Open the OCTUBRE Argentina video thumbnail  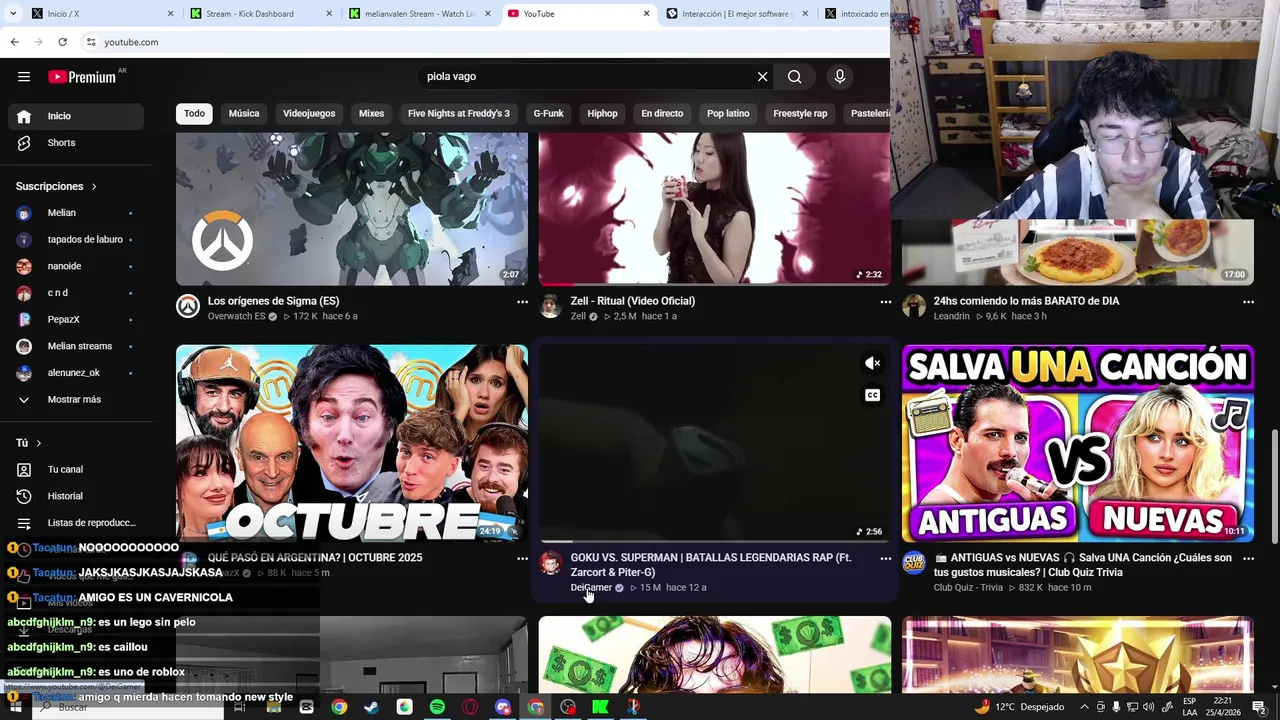pyautogui.click(x=352, y=443)
